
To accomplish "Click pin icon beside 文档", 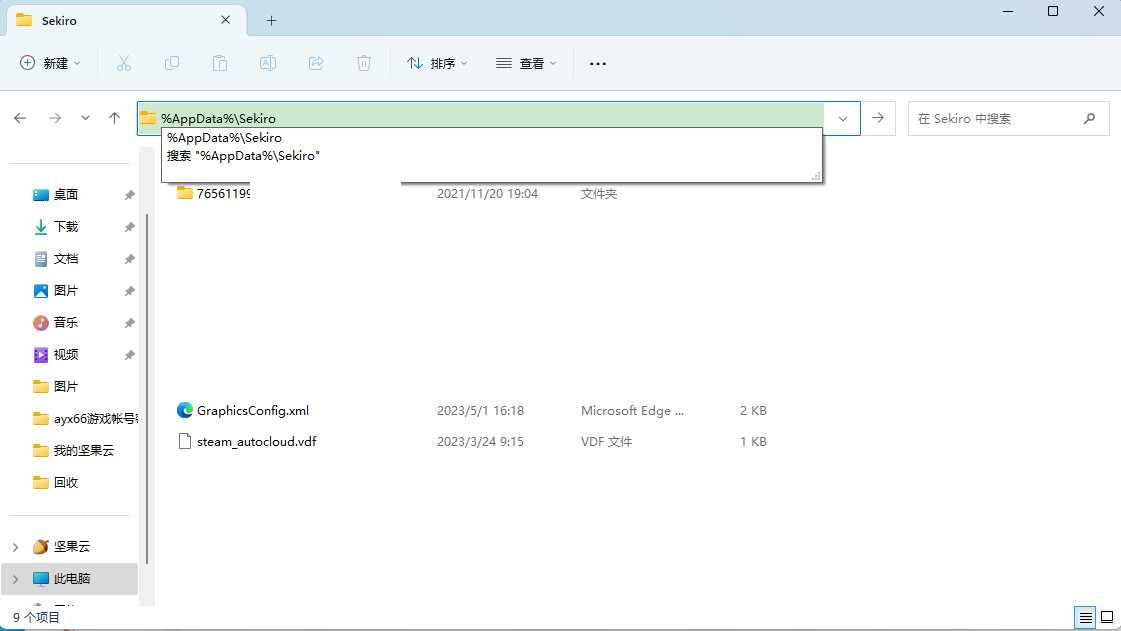I will coord(129,259).
